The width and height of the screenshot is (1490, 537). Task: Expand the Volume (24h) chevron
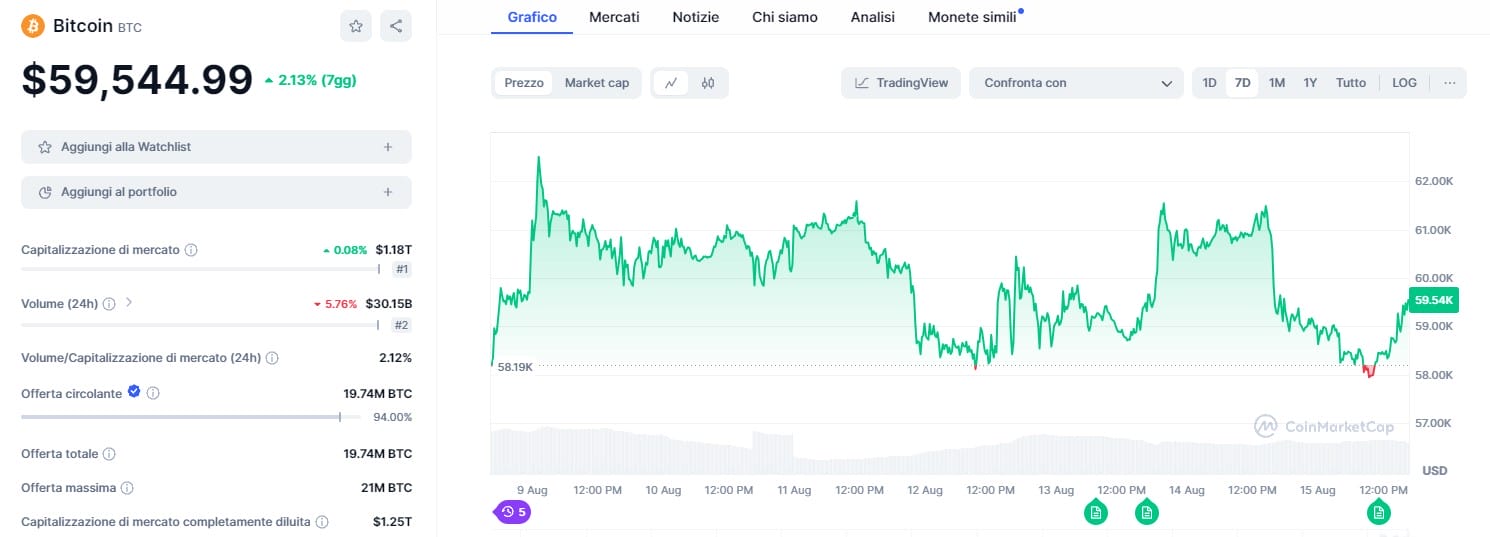(x=129, y=303)
